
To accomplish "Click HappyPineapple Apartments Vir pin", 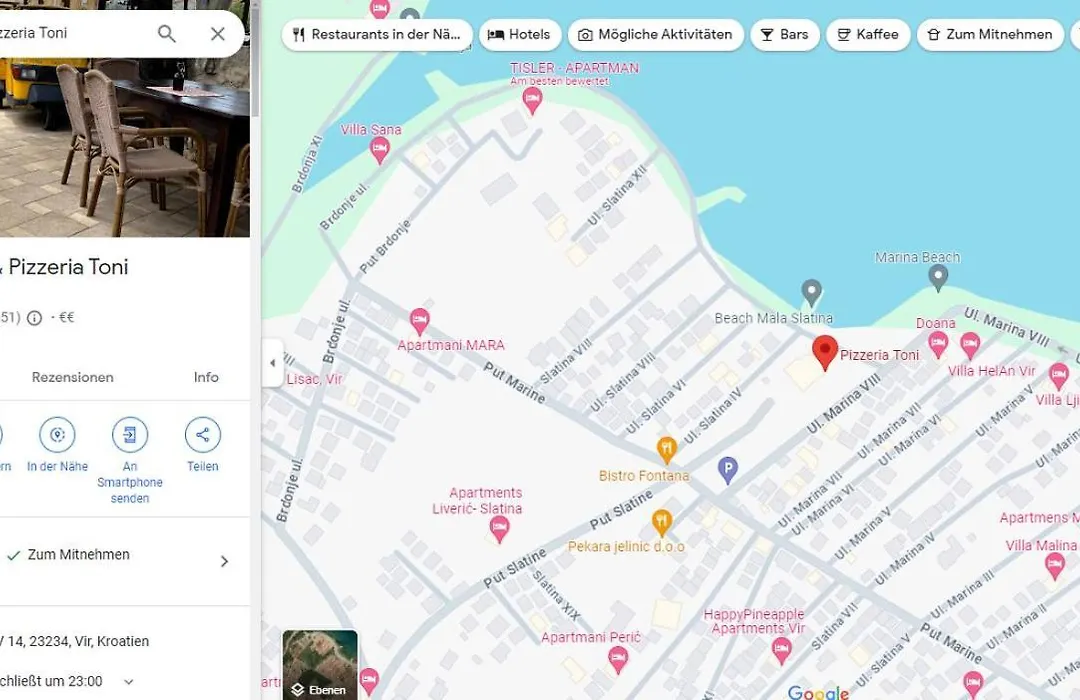I will pos(780,650).
